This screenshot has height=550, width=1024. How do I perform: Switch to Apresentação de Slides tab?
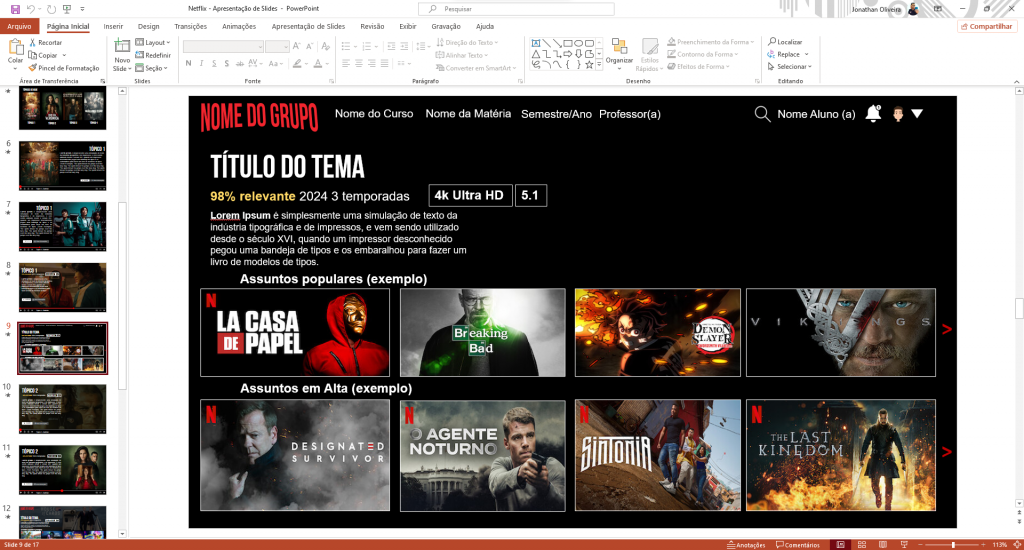308,26
